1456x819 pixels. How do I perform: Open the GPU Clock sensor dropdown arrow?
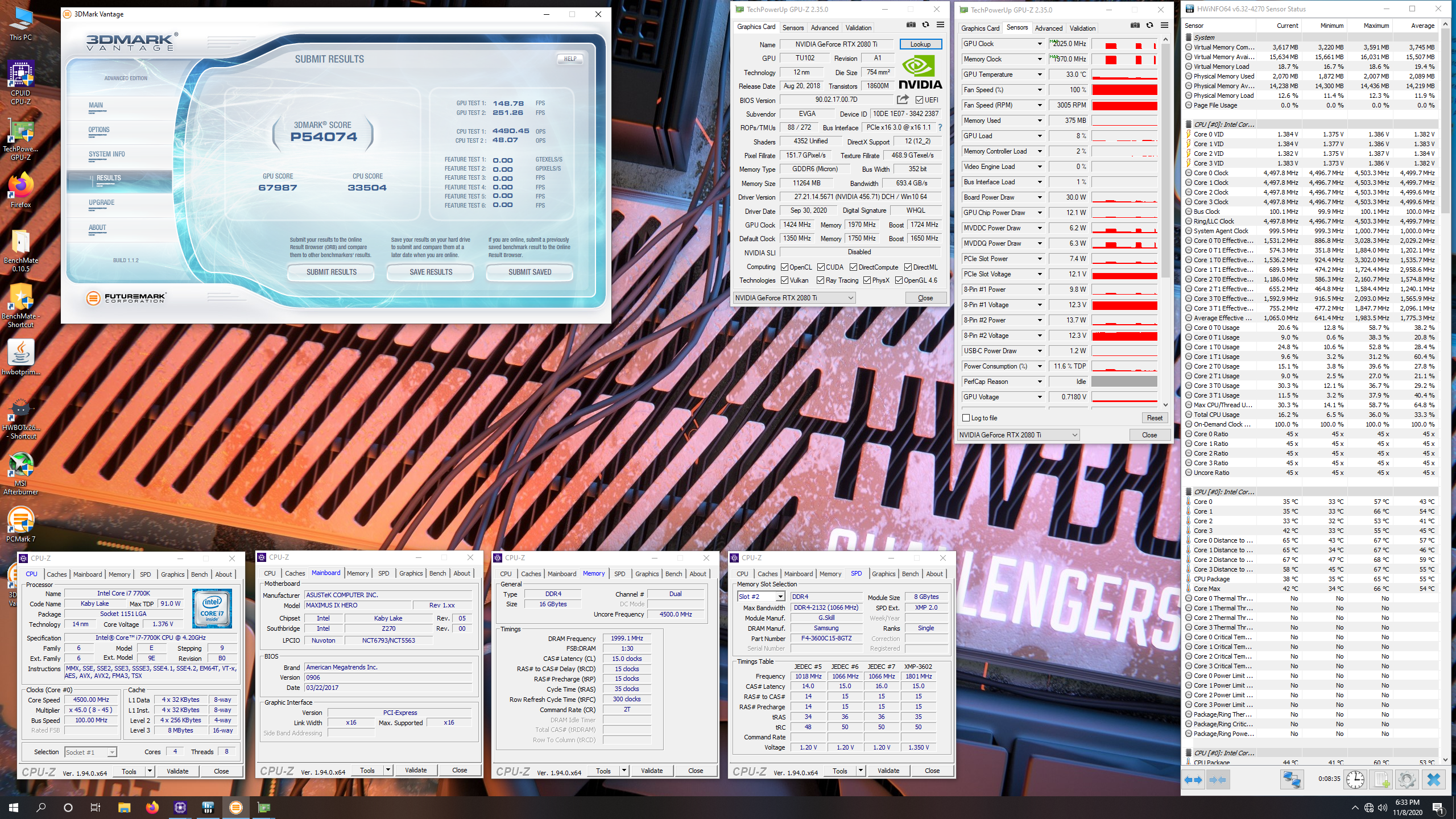click(x=1040, y=44)
